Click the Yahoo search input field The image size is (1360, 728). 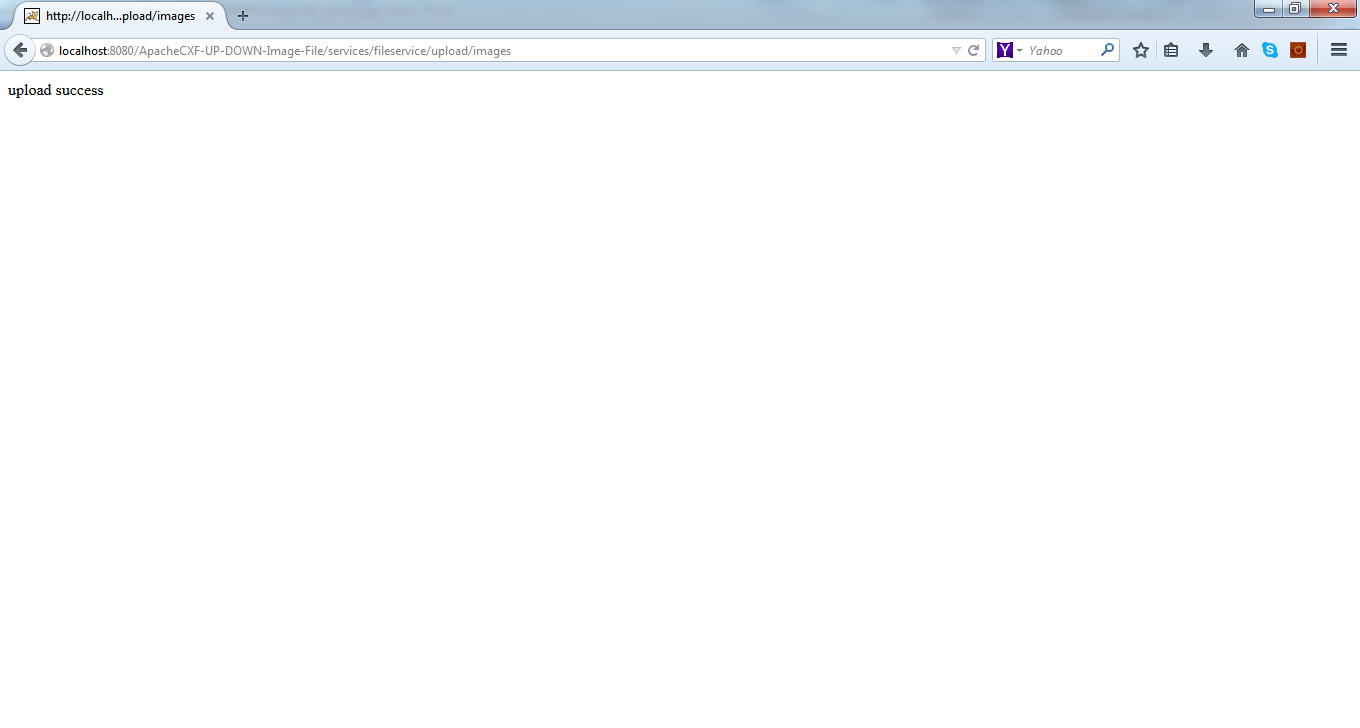click(x=1062, y=51)
